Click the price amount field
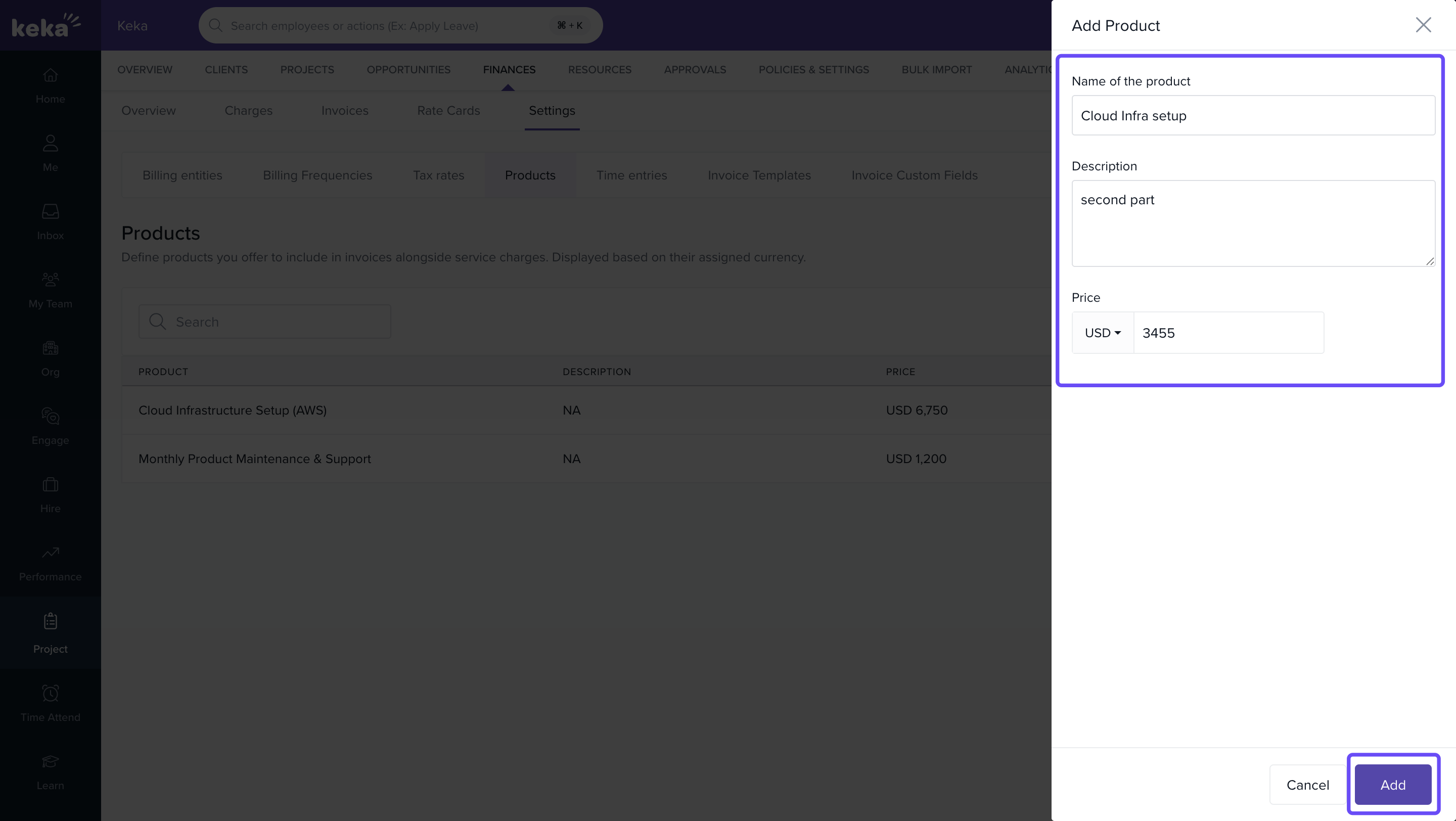 [x=1227, y=333]
